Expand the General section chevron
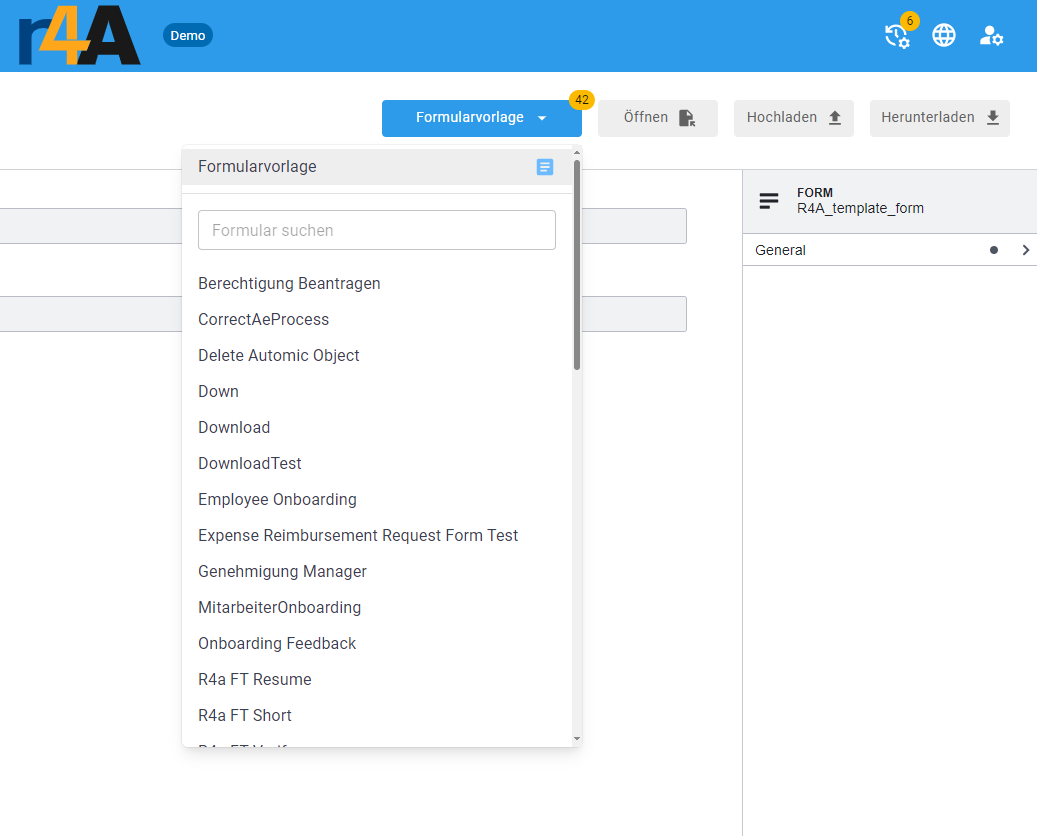The height and width of the screenshot is (836, 1037). (1025, 250)
